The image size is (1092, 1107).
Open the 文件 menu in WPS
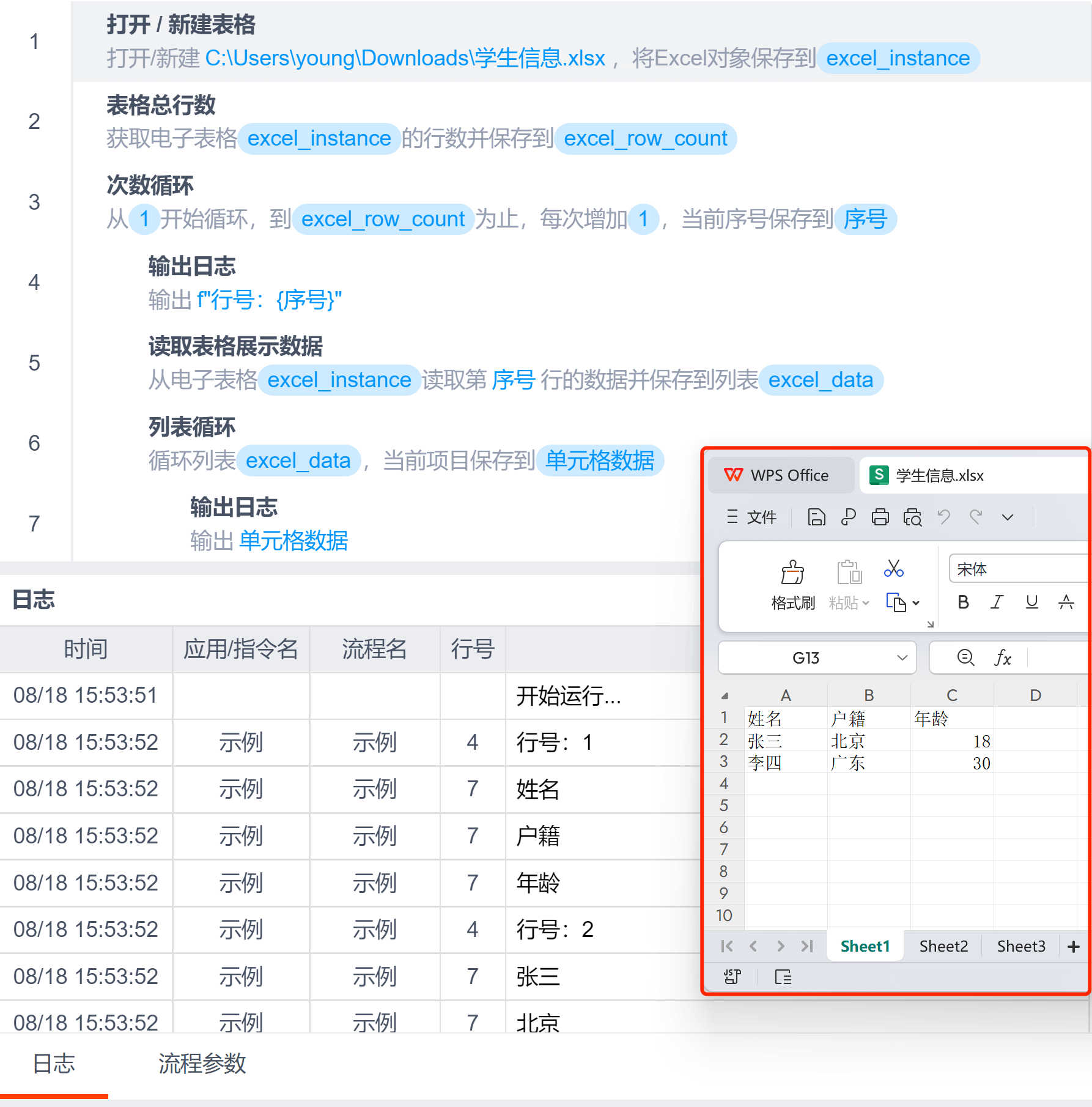click(752, 517)
